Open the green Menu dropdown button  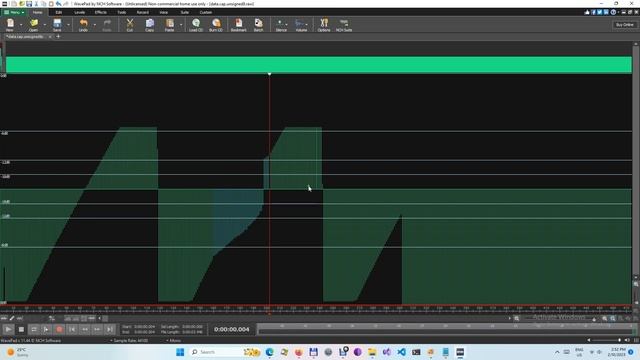14,12
